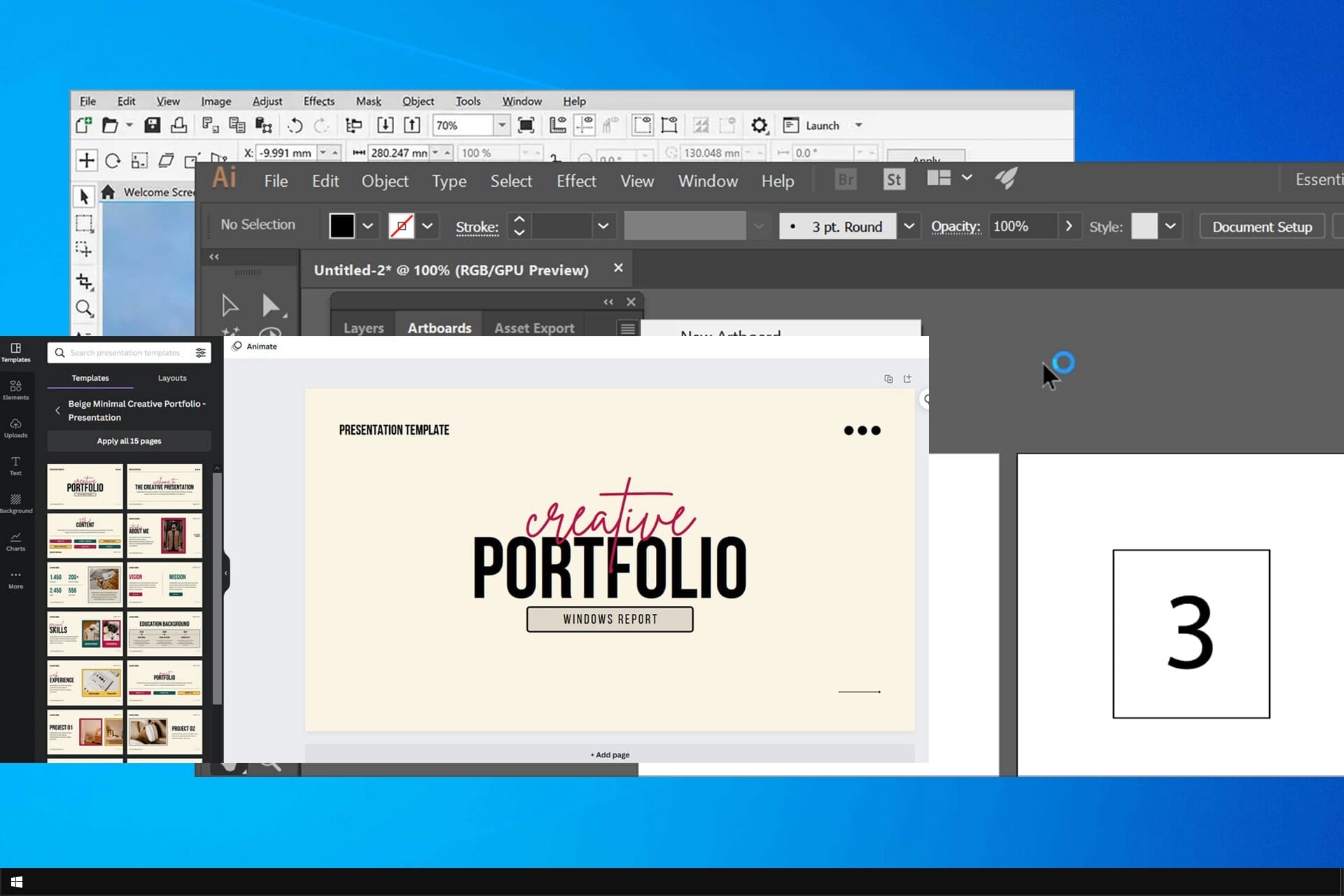Expand the Style swatch dropdown
The image size is (1344, 896).
coord(1170,226)
